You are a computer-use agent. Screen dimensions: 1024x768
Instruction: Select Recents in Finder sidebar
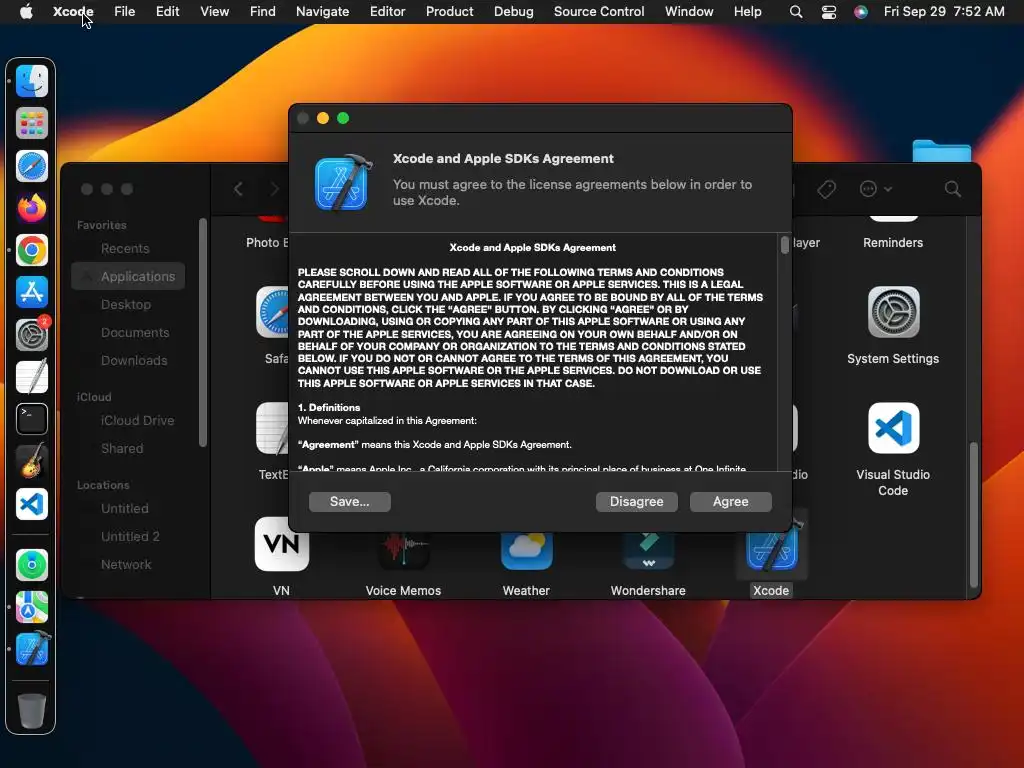click(125, 249)
